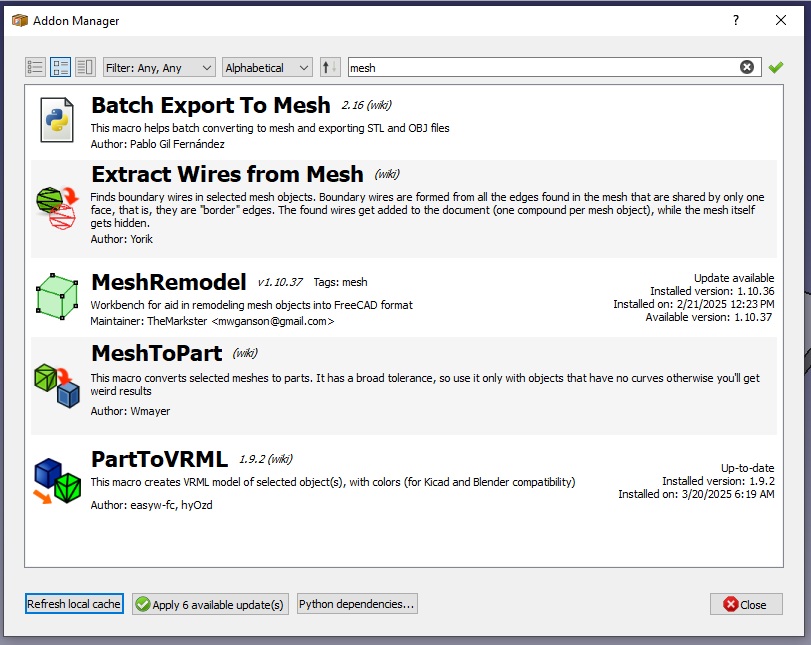The width and height of the screenshot is (811, 645).
Task: Open the Filter: Any, Any dropdown
Action: [159, 67]
